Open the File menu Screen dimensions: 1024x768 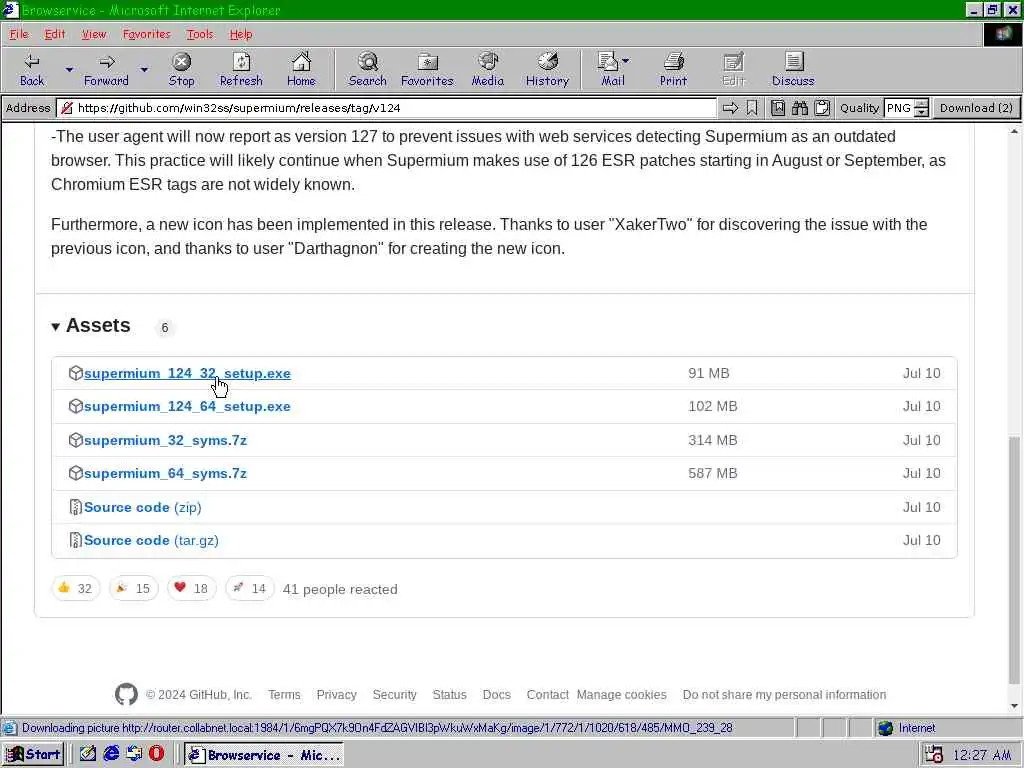[x=19, y=34]
